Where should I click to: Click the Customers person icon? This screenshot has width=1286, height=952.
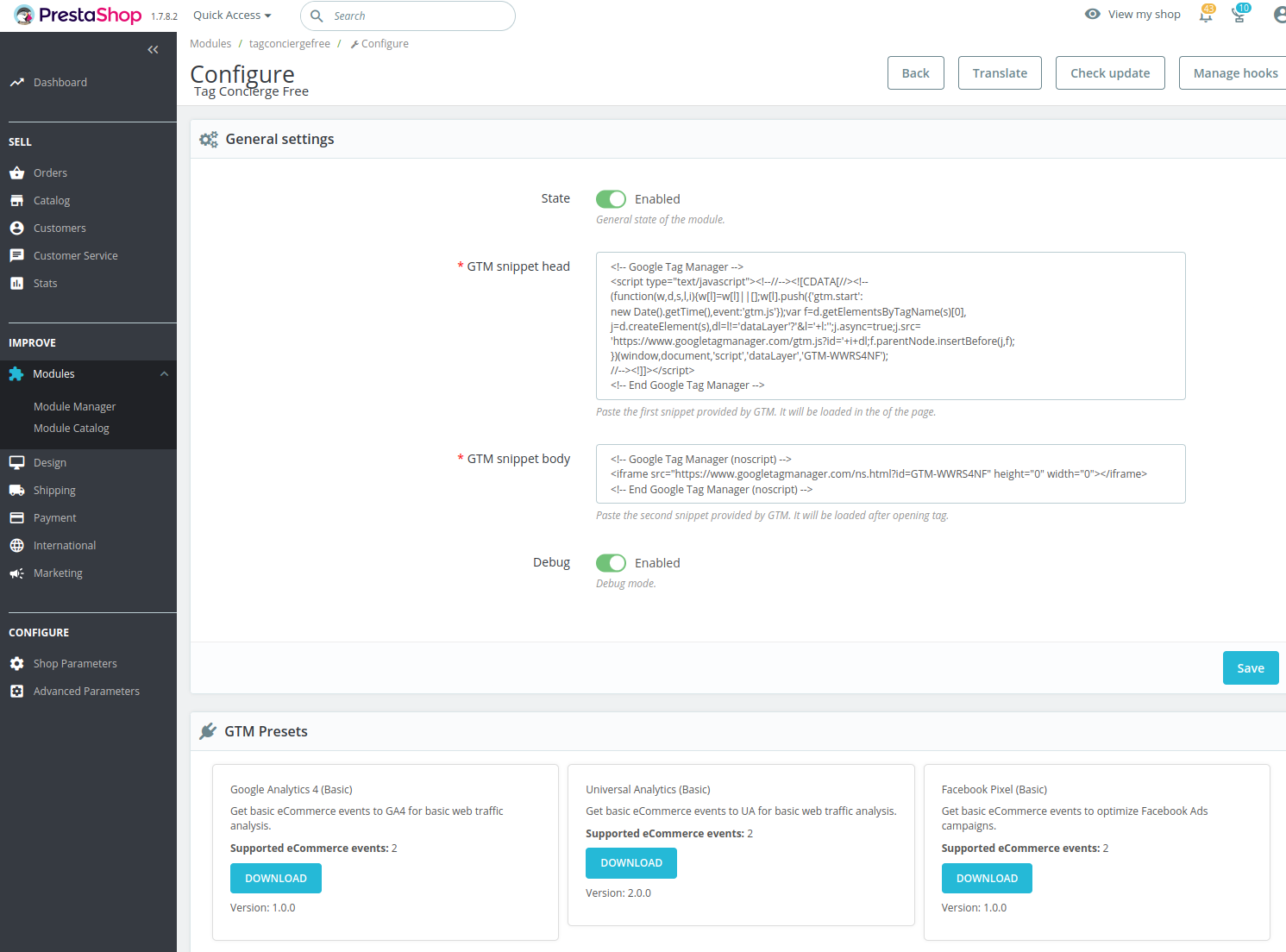pyautogui.click(x=16, y=229)
